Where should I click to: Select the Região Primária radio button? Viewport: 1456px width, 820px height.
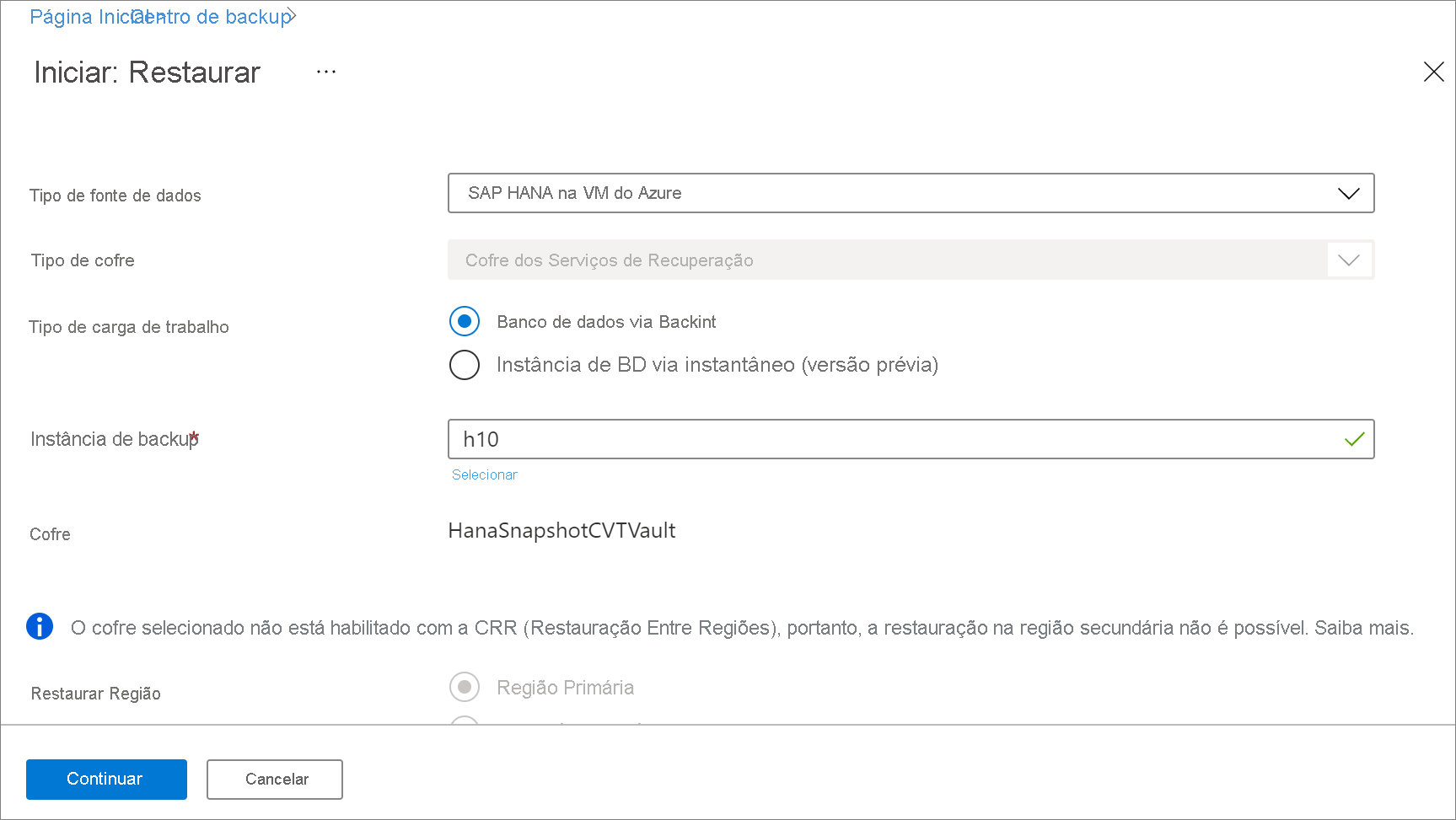465,687
